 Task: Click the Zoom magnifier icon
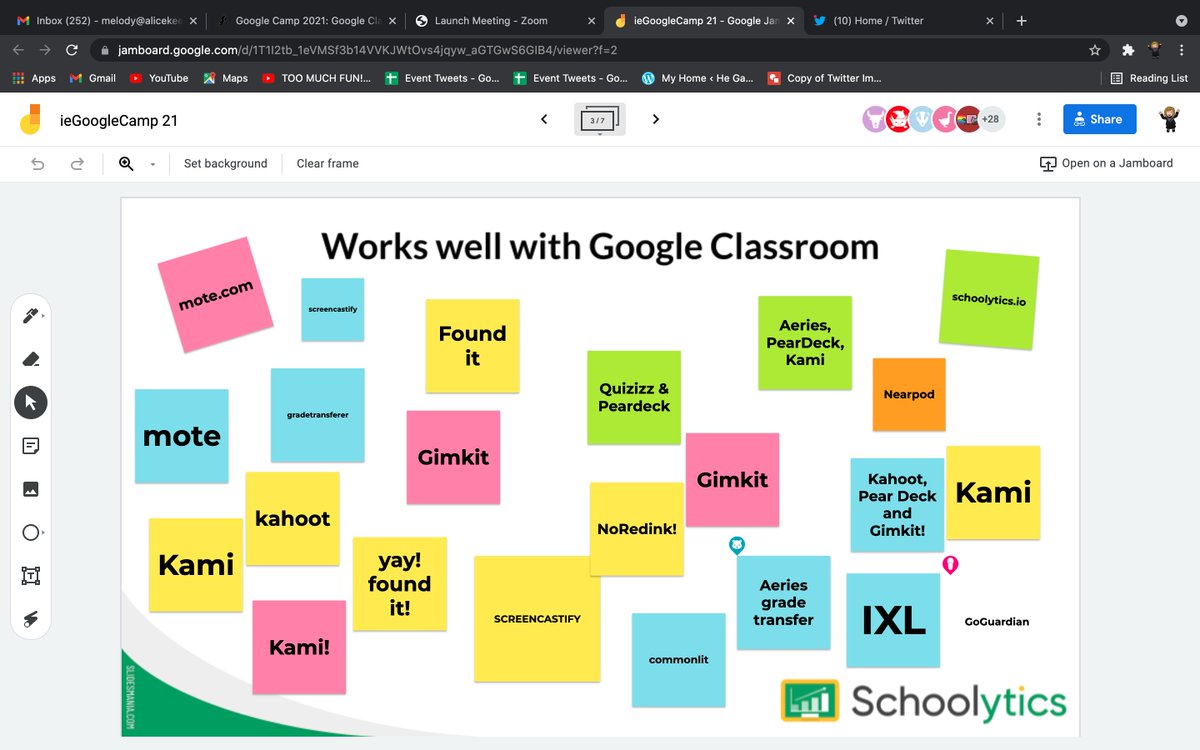tap(126, 164)
